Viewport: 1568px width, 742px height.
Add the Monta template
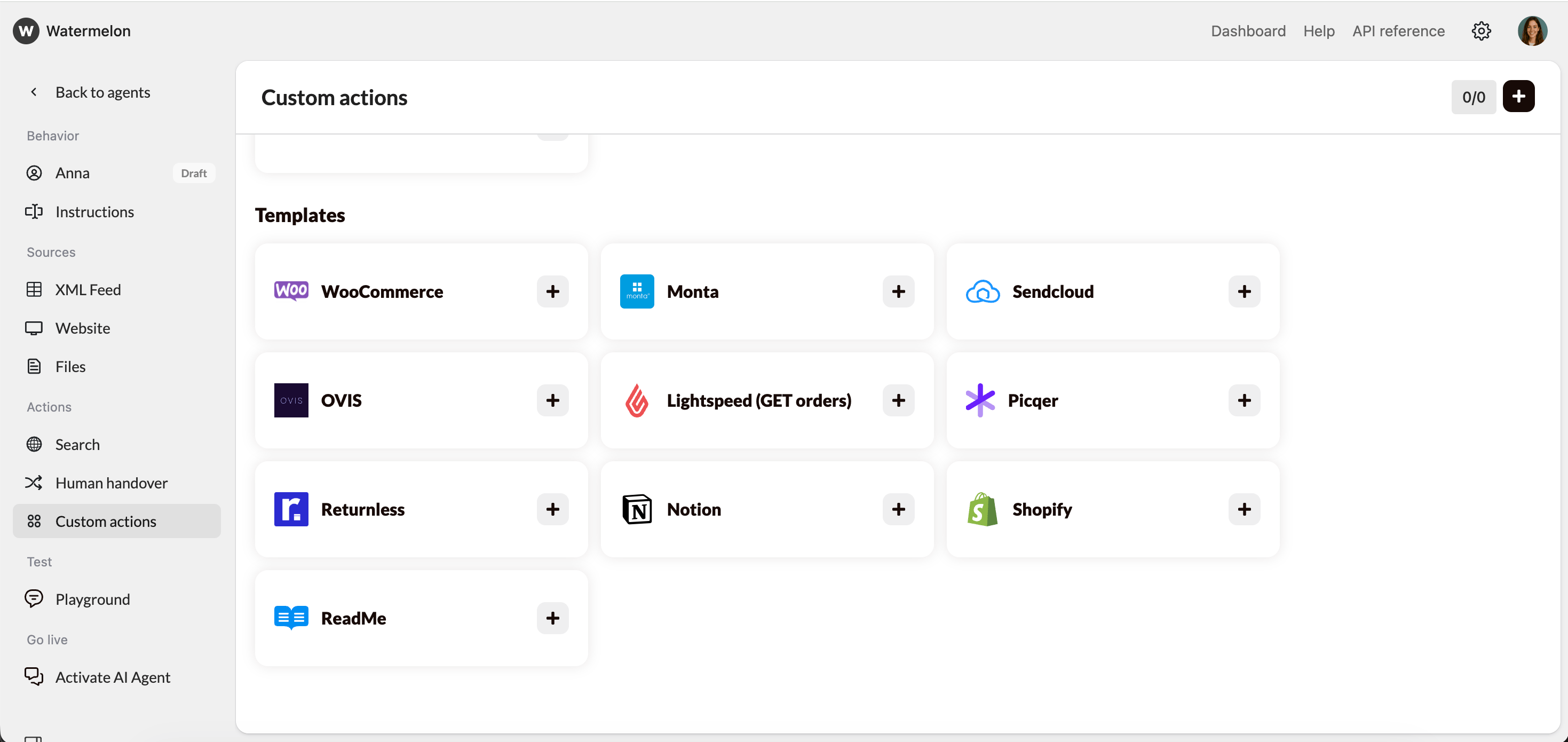point(898,291)
